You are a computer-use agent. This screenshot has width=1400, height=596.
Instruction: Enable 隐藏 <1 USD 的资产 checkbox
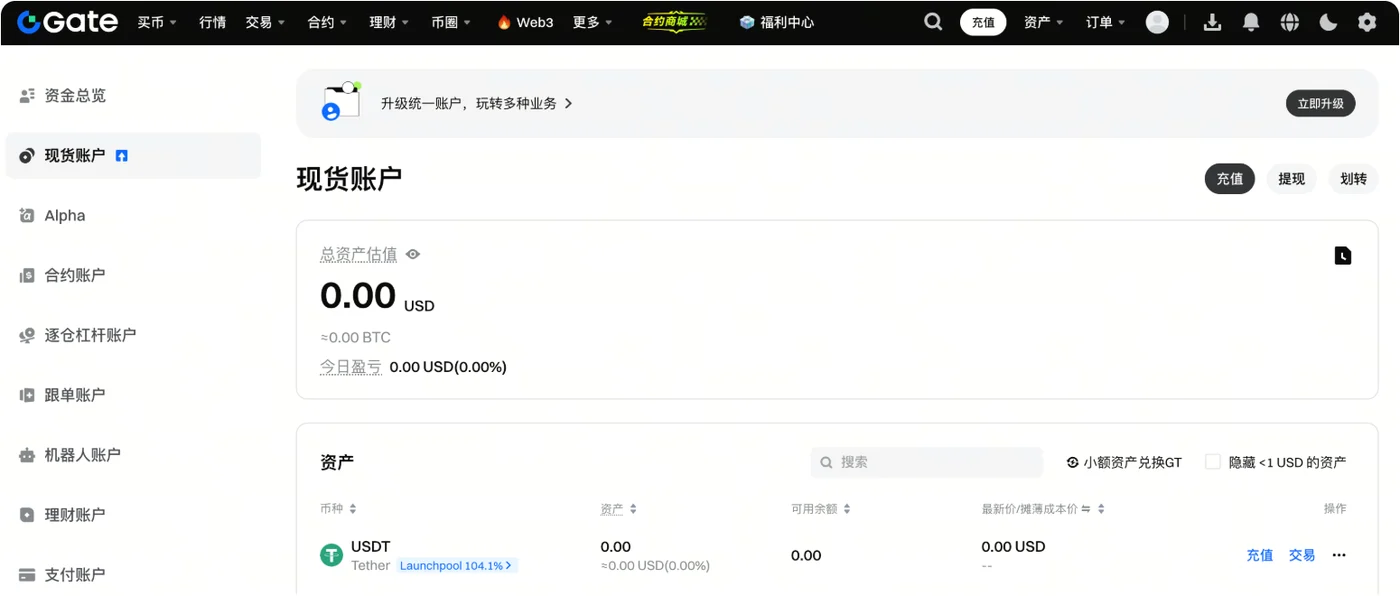point(1213,462)
